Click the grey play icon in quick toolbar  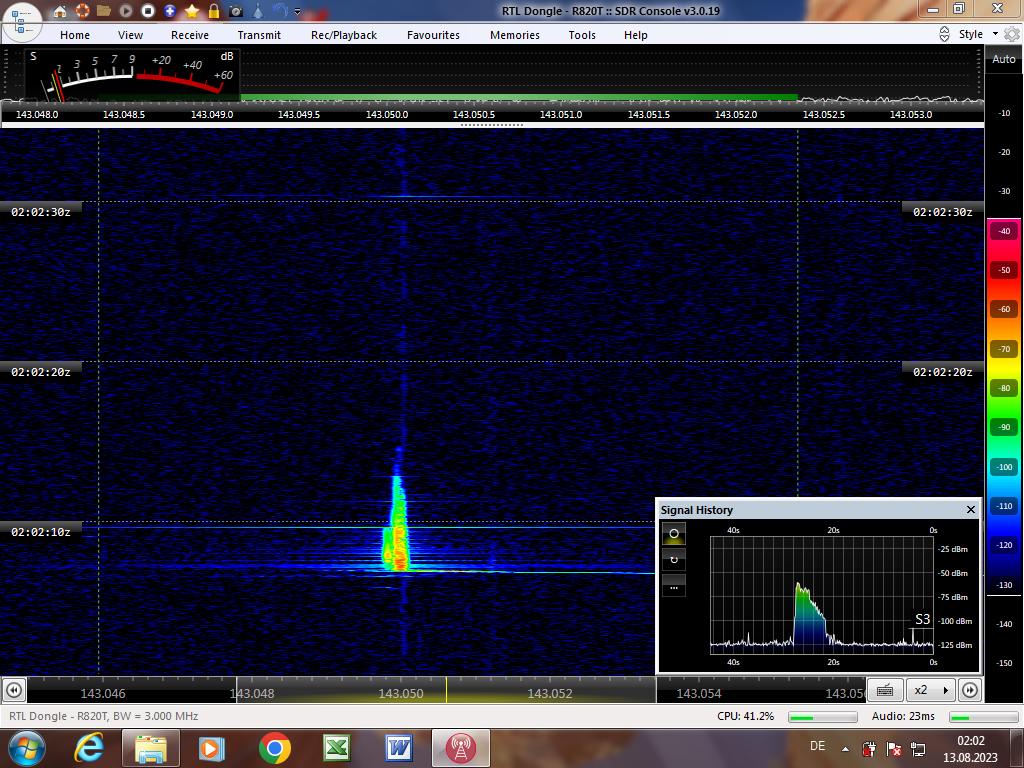[125, 11]
